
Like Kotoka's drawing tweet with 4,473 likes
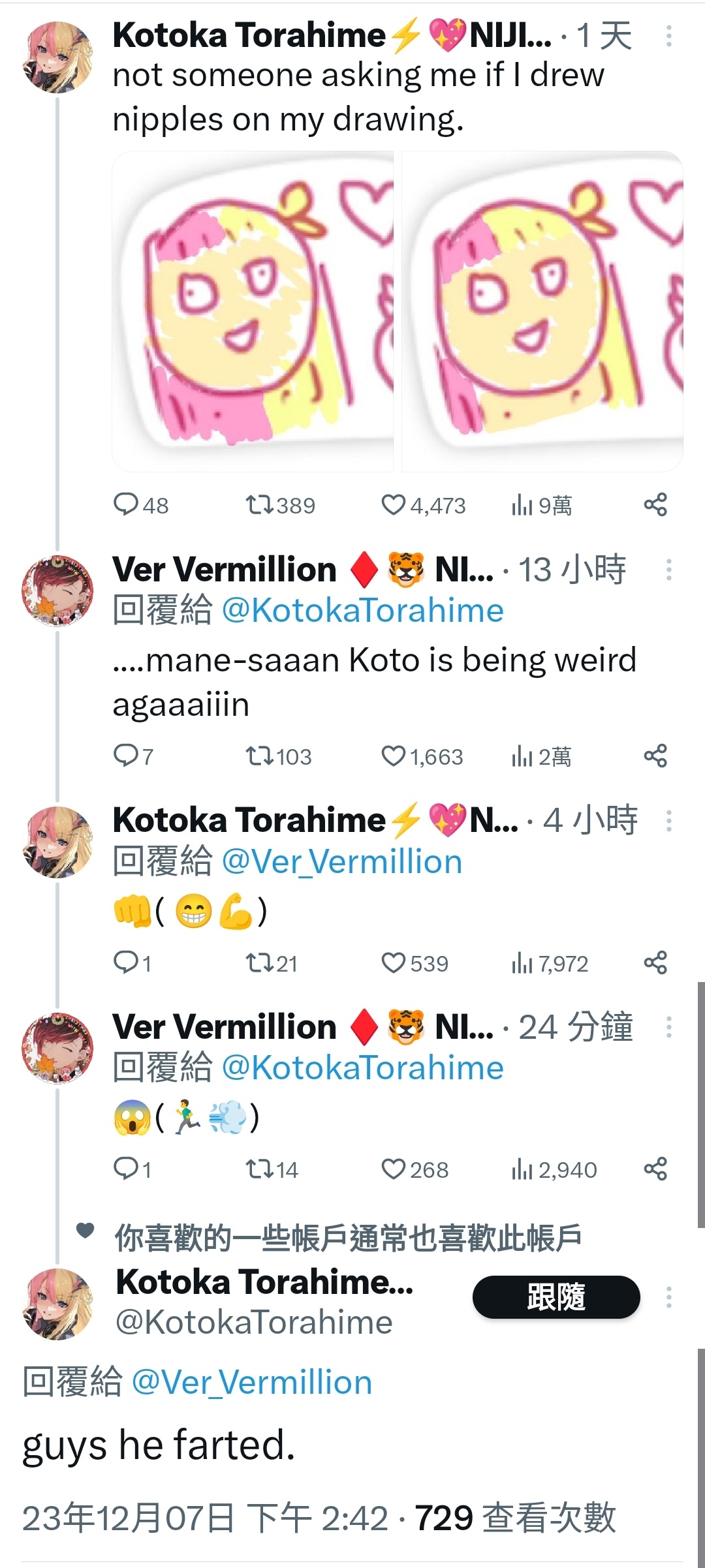tap(423, 505)
